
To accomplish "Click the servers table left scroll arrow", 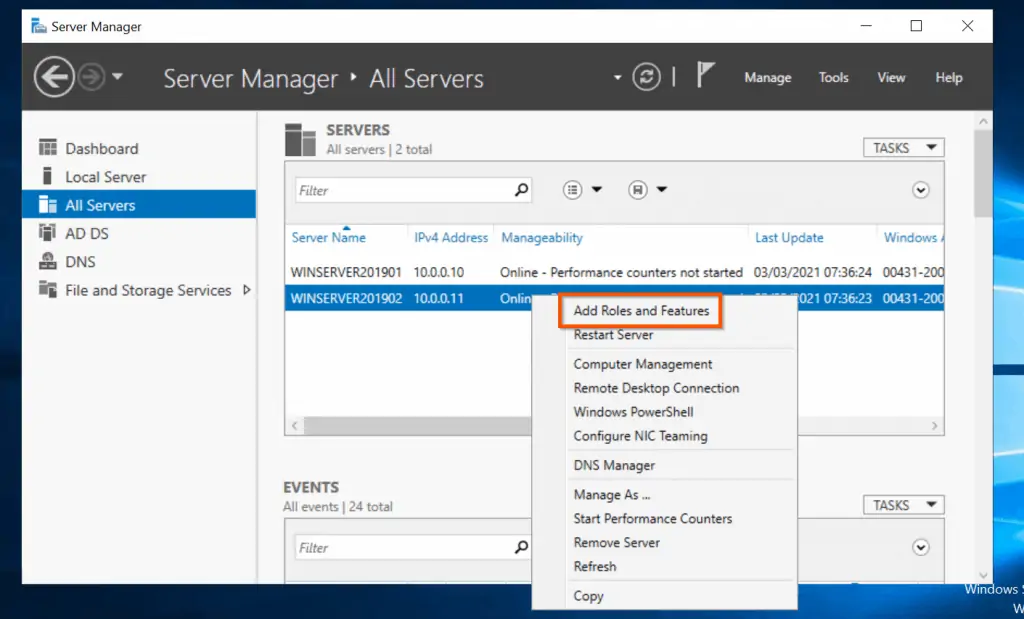I will pos(295,426).
